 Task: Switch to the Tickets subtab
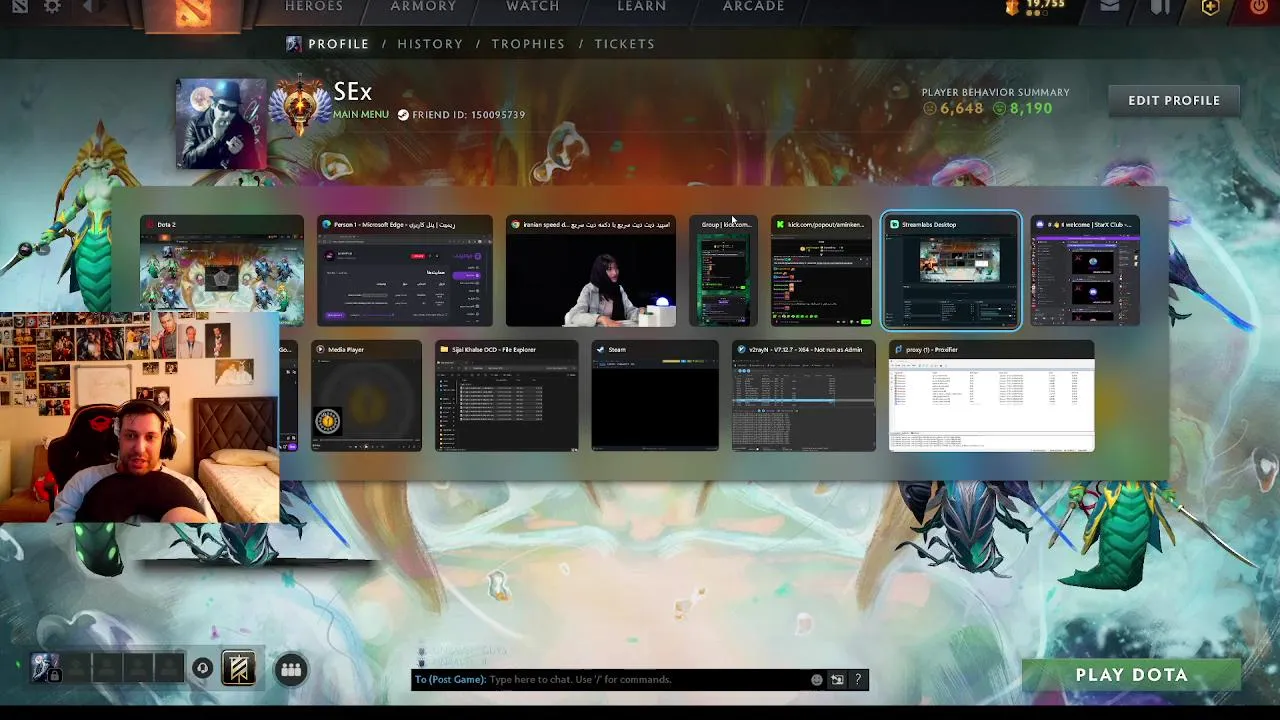[x=625, y=44]
